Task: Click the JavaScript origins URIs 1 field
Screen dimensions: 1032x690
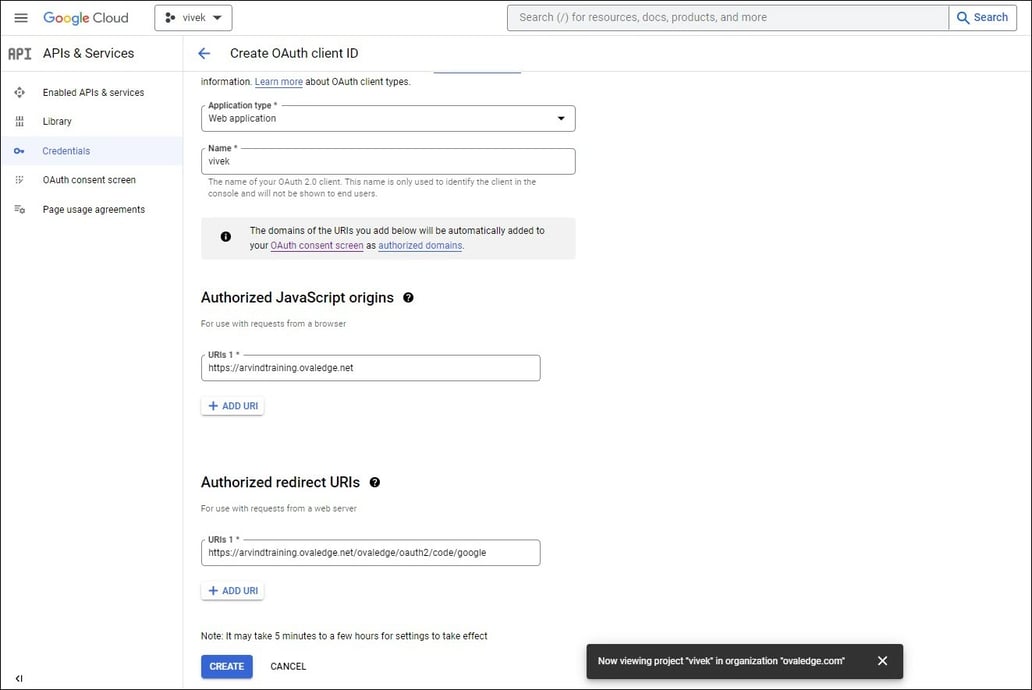Action: [x=371, y=368]
